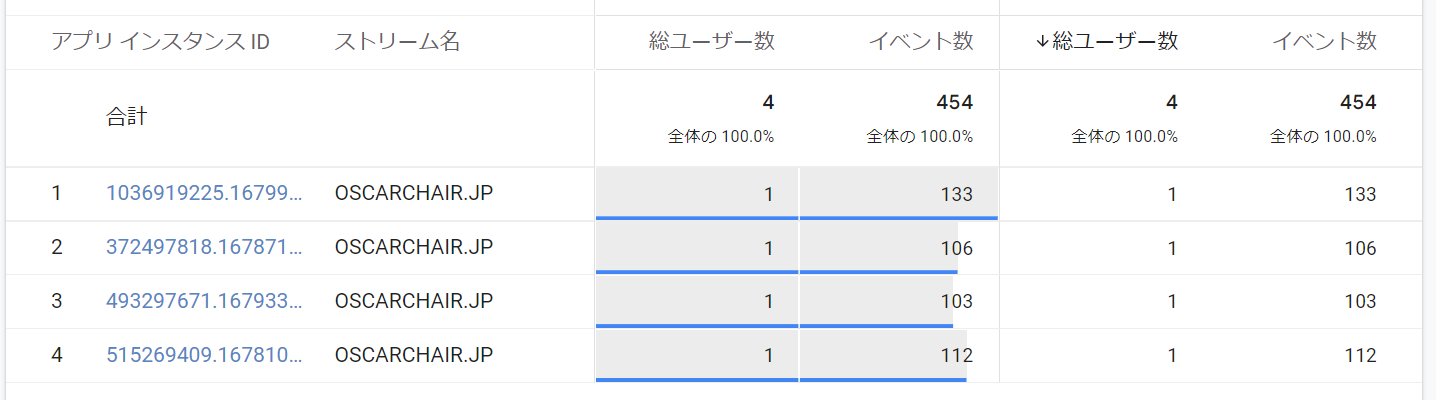Select row number 1 index cell
Image resolution: width=1436 pixels, height=400 pixels.
[x=57, y=194]
